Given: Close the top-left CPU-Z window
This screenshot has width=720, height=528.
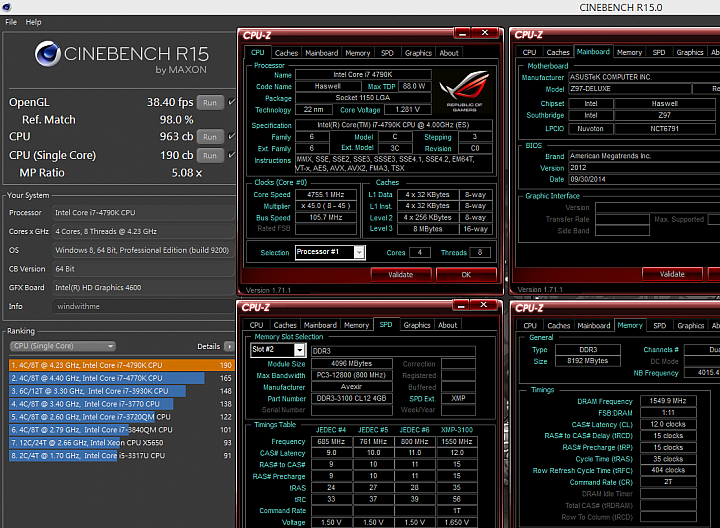Looking at the screenshot, I should [485, 33].
